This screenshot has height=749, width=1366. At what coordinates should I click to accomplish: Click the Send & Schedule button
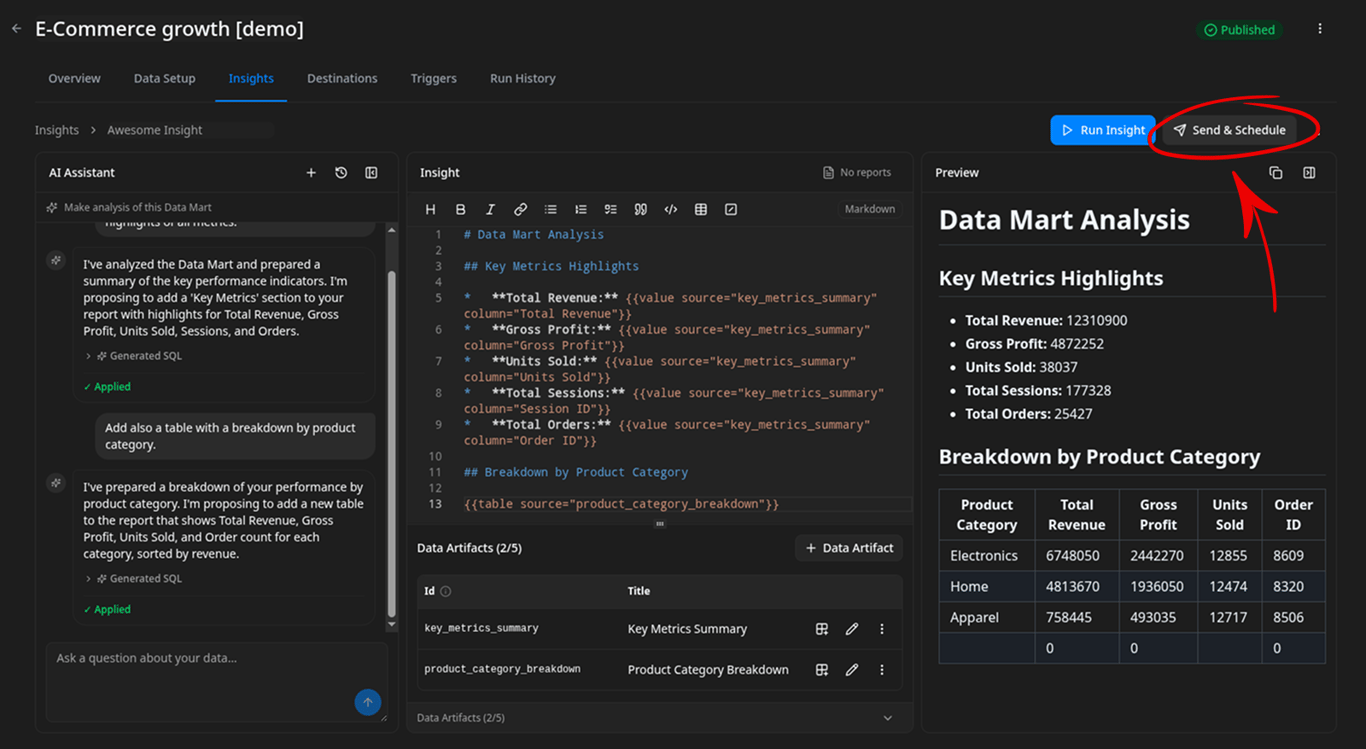1230,130
